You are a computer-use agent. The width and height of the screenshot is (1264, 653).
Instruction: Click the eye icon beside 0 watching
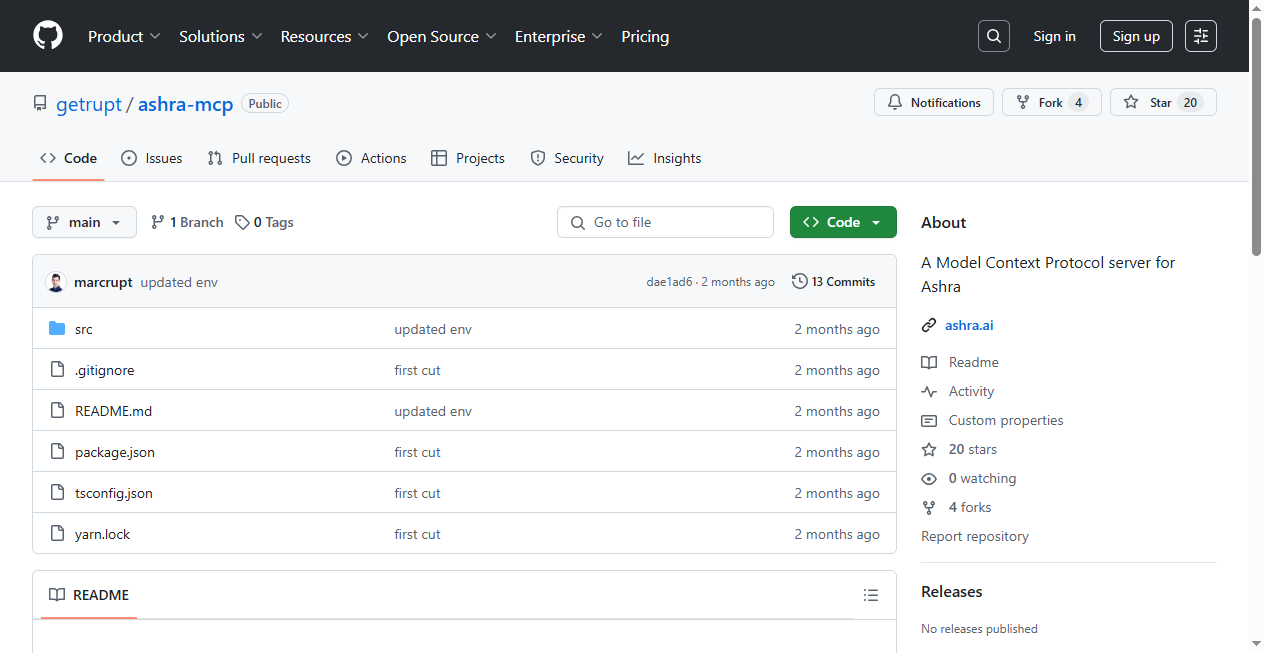click(929, 478)
